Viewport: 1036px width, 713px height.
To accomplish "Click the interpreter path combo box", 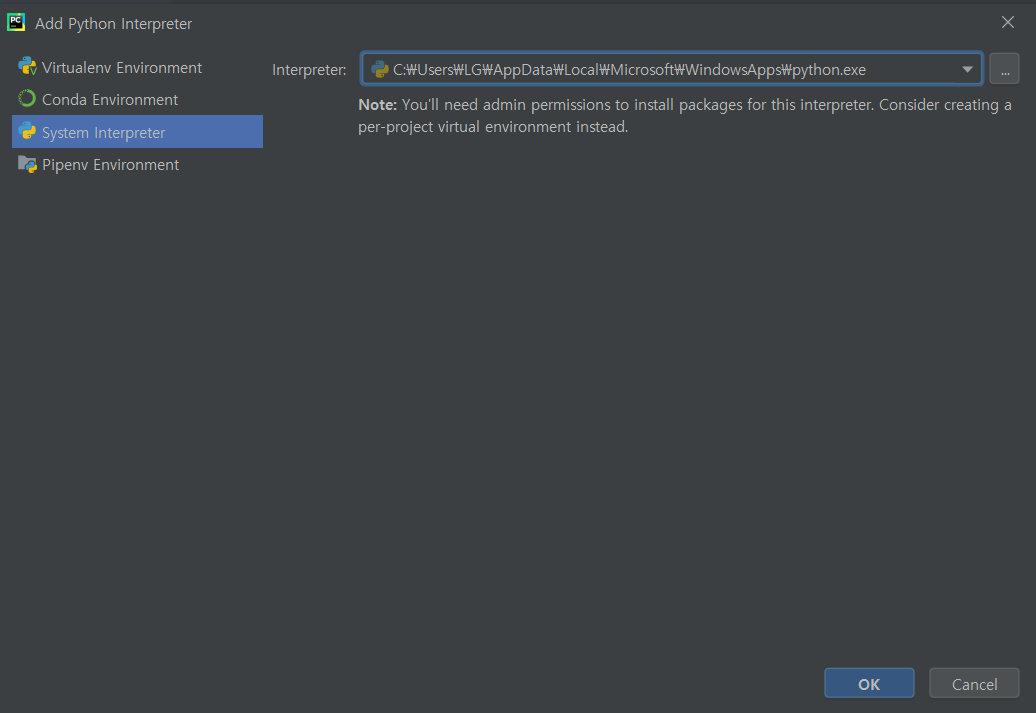I will click(672, 69).
